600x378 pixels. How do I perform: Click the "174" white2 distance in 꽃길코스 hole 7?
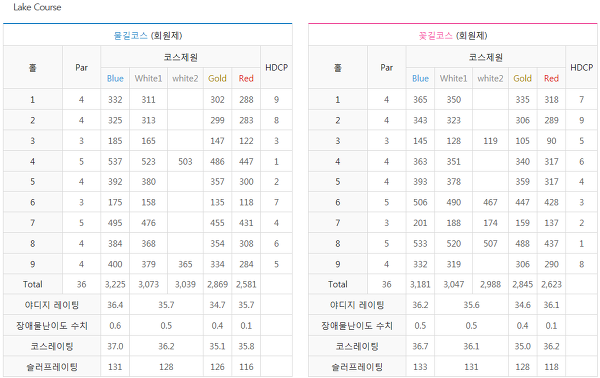(x=490, y=223)
